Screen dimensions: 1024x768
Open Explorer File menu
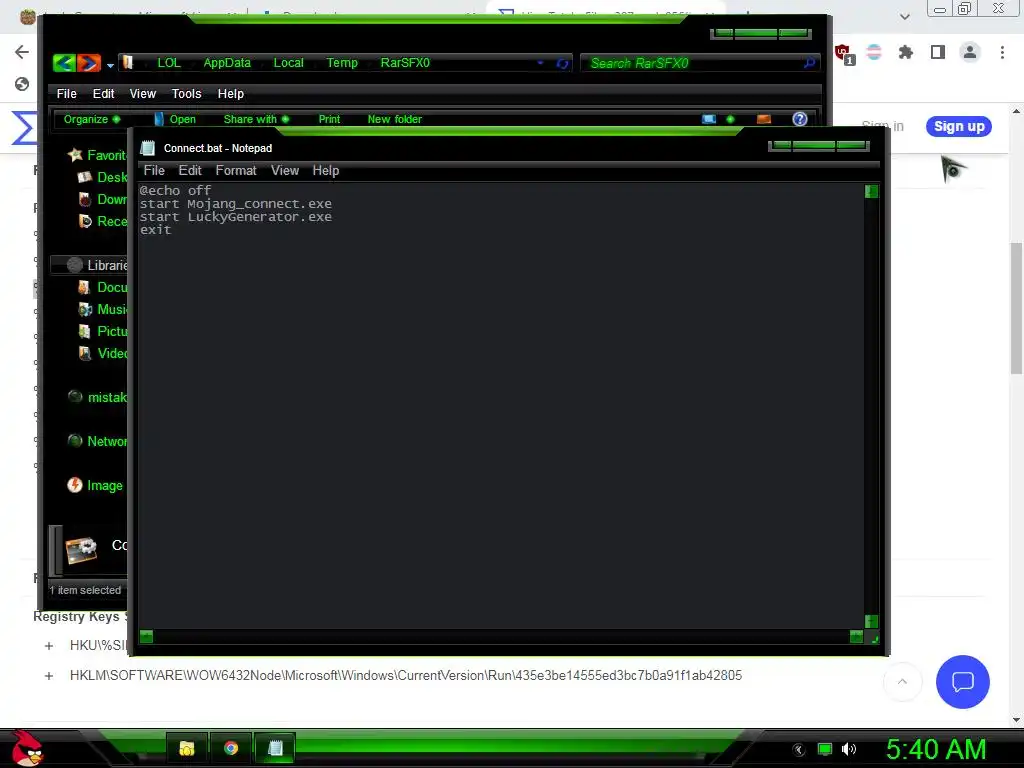tap(67, 93)
